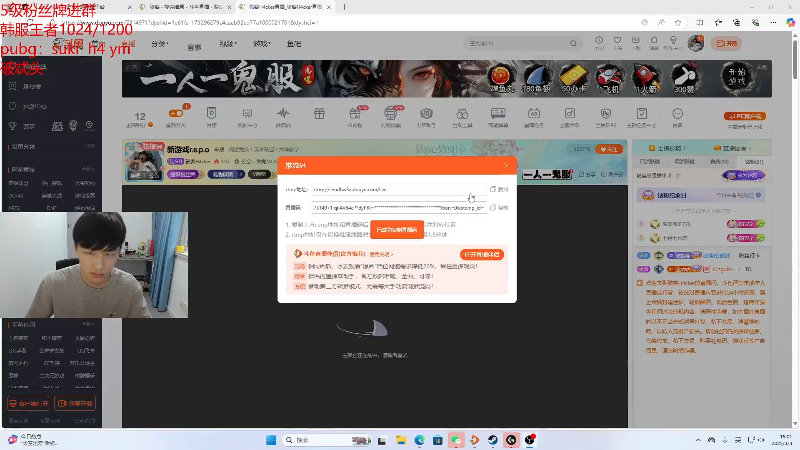Click the 2鱼丸 gift on banner

click(x=501, y=79)
